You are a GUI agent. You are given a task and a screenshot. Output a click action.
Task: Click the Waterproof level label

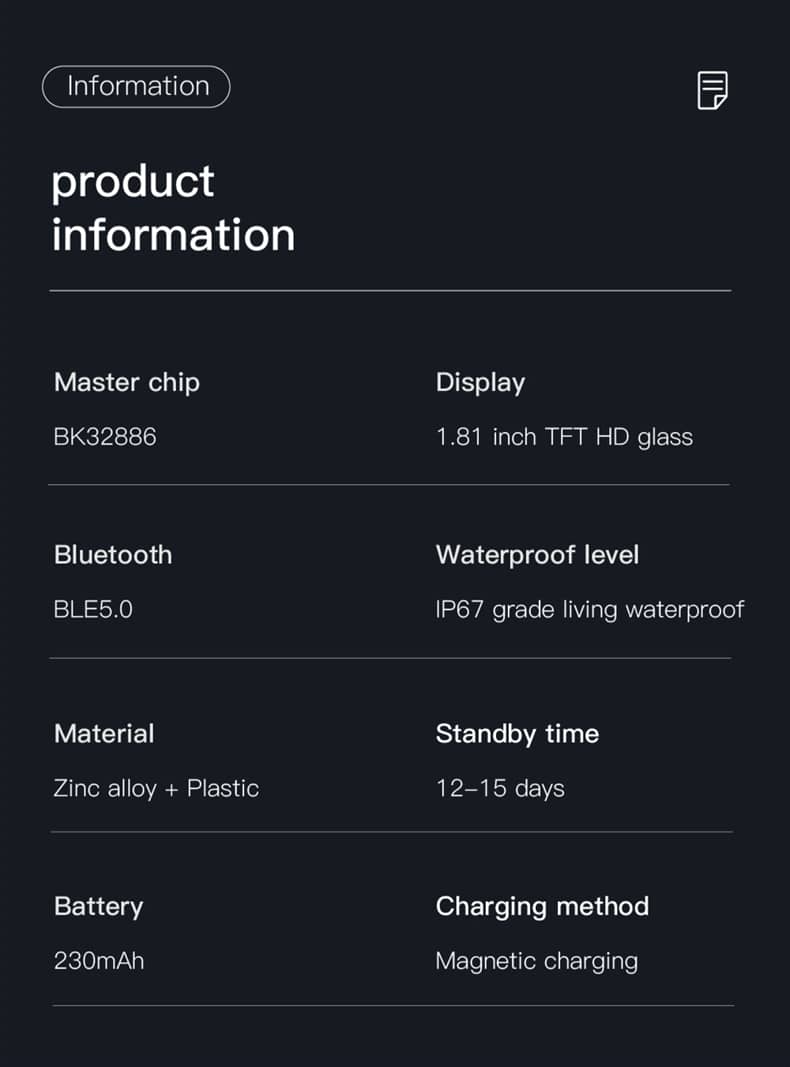(537, 555)
